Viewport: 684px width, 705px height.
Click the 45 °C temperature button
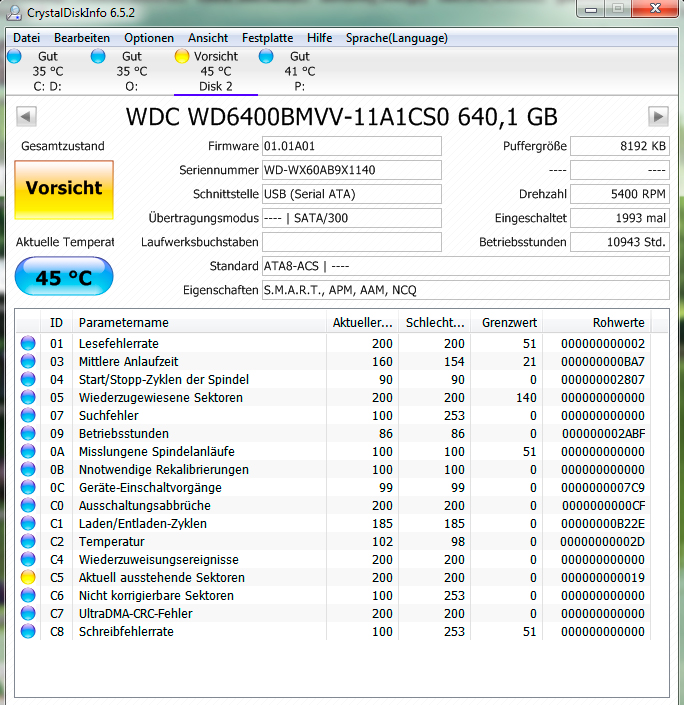click(64, 277)
